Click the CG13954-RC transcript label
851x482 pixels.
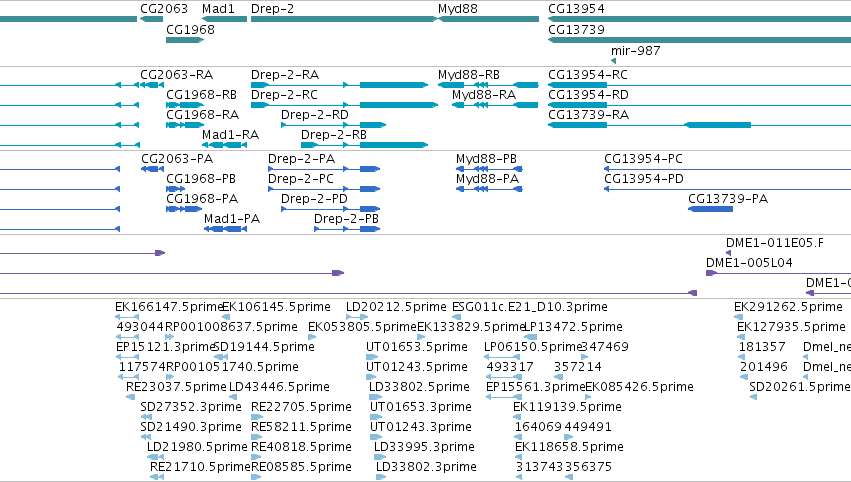click(588, 75)
